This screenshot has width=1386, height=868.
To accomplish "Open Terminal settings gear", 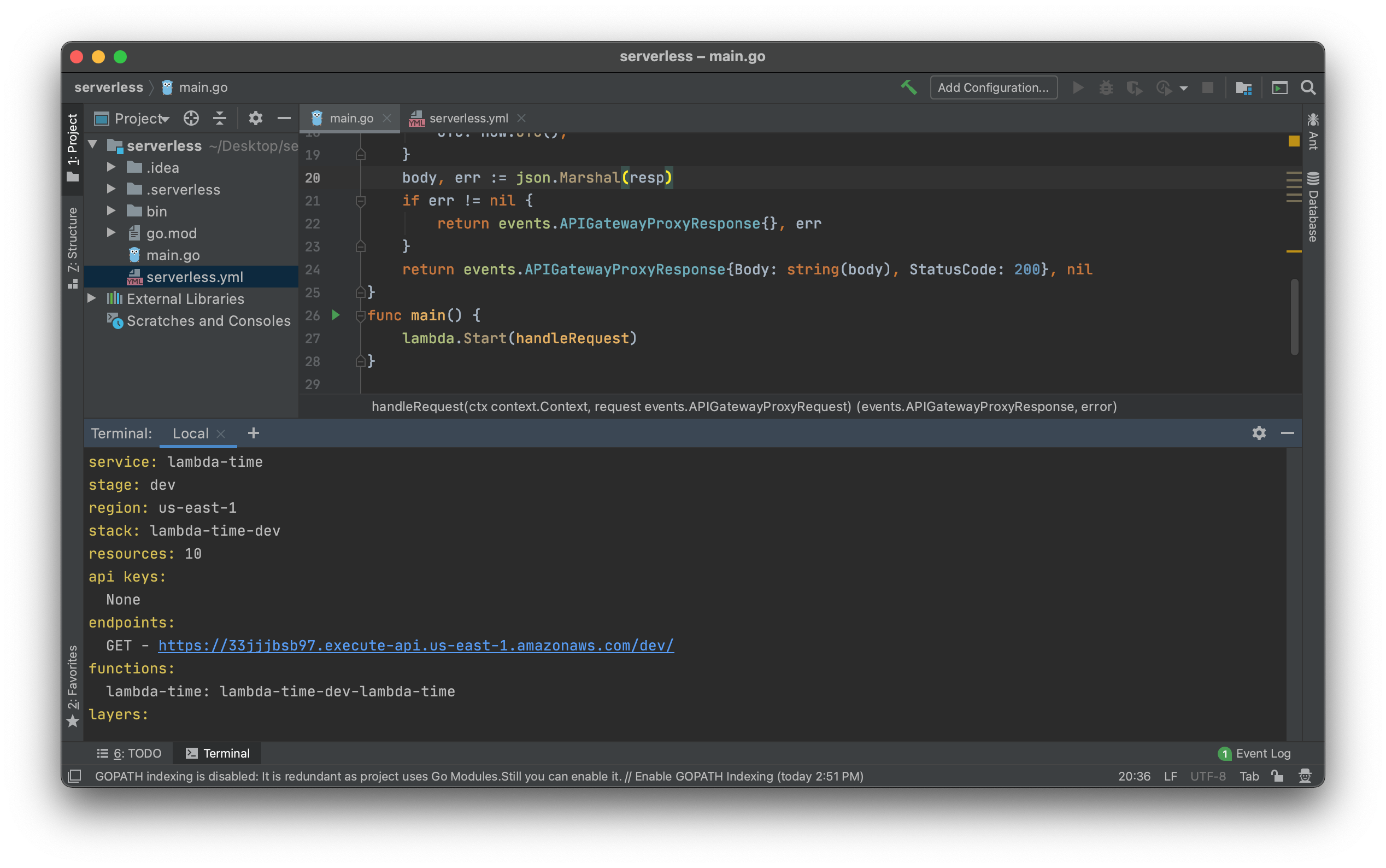I will coord(1259,433).
